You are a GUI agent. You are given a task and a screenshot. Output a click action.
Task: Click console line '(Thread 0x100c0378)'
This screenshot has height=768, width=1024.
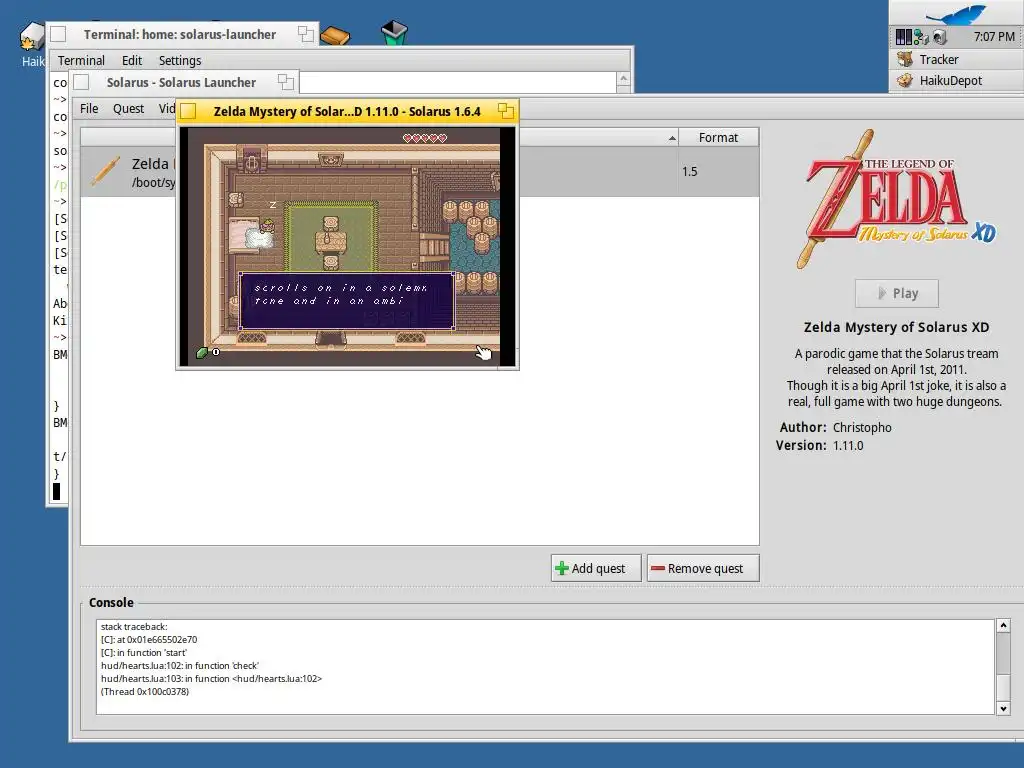tap(145, 692)
